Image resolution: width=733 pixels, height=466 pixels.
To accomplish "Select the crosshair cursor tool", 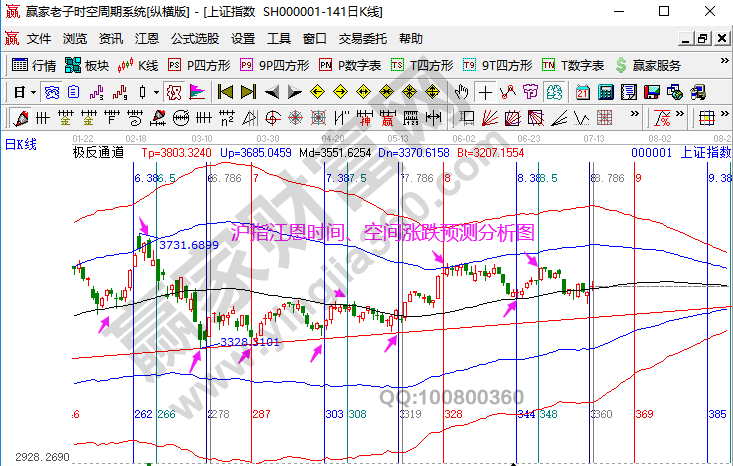I will click(x=485, y=92).
